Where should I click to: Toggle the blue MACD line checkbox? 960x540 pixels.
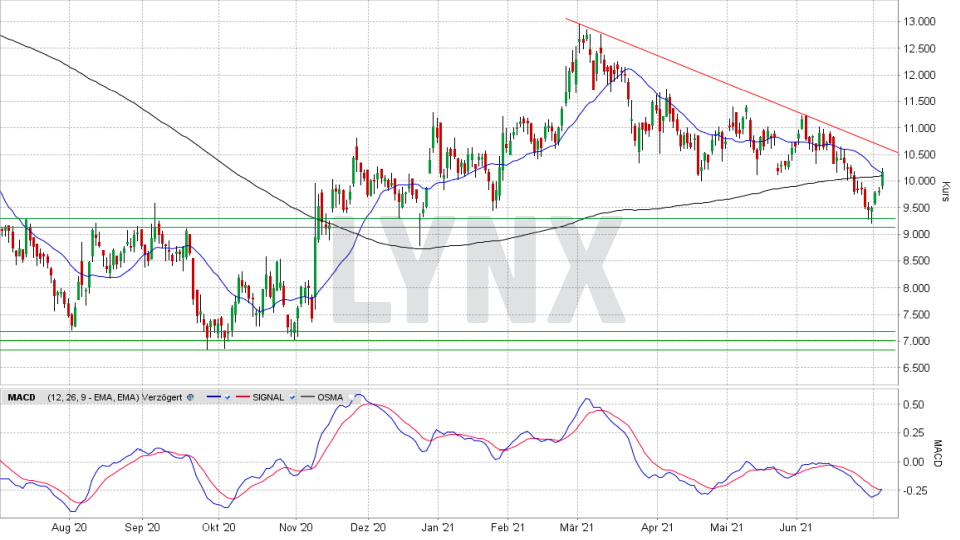228,398
